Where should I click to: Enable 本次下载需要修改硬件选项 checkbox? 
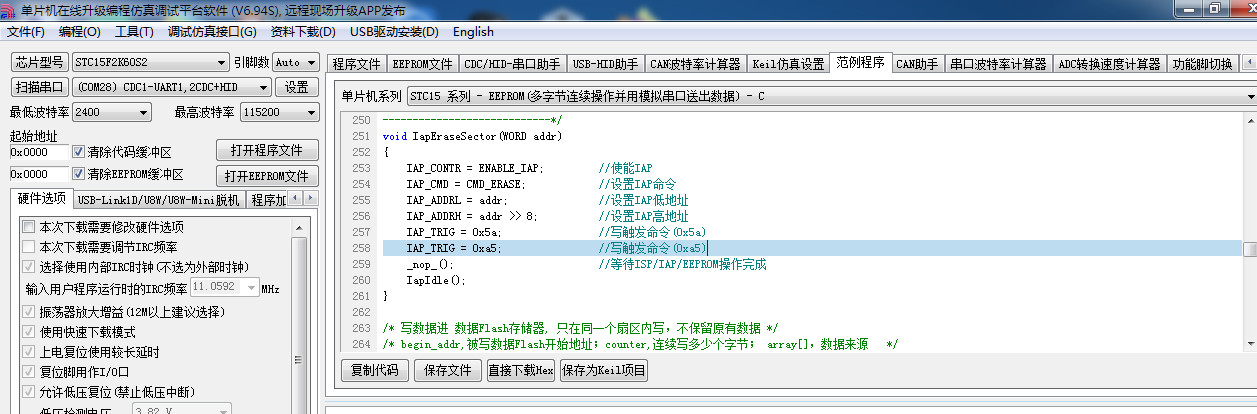coord(29,227)
